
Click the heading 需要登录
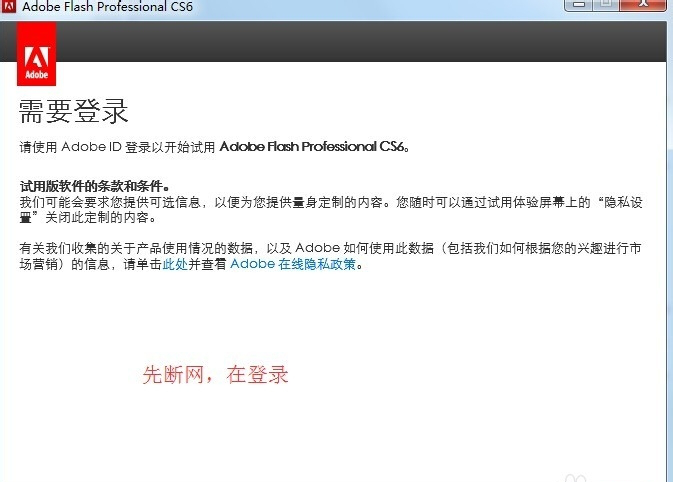pyautogui.click(x=73, y=111)
